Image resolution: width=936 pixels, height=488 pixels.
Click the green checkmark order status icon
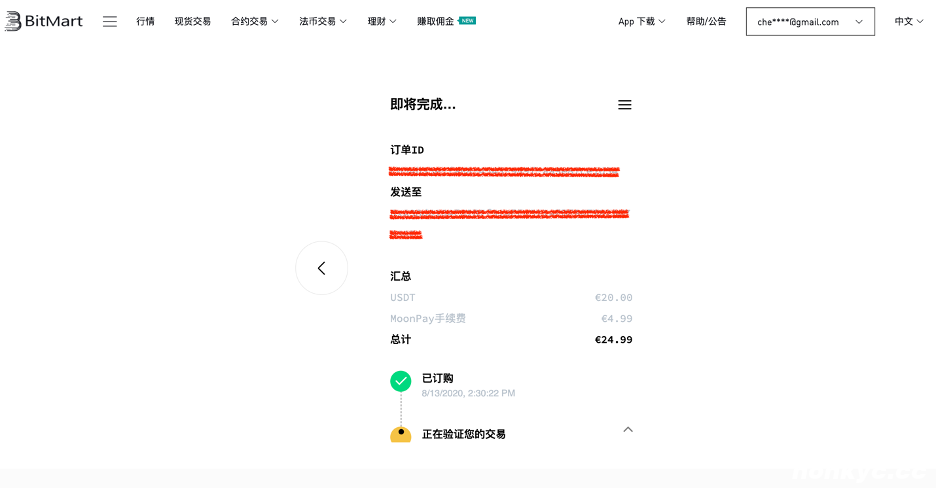pyautogui.click(x=401, y=381)
